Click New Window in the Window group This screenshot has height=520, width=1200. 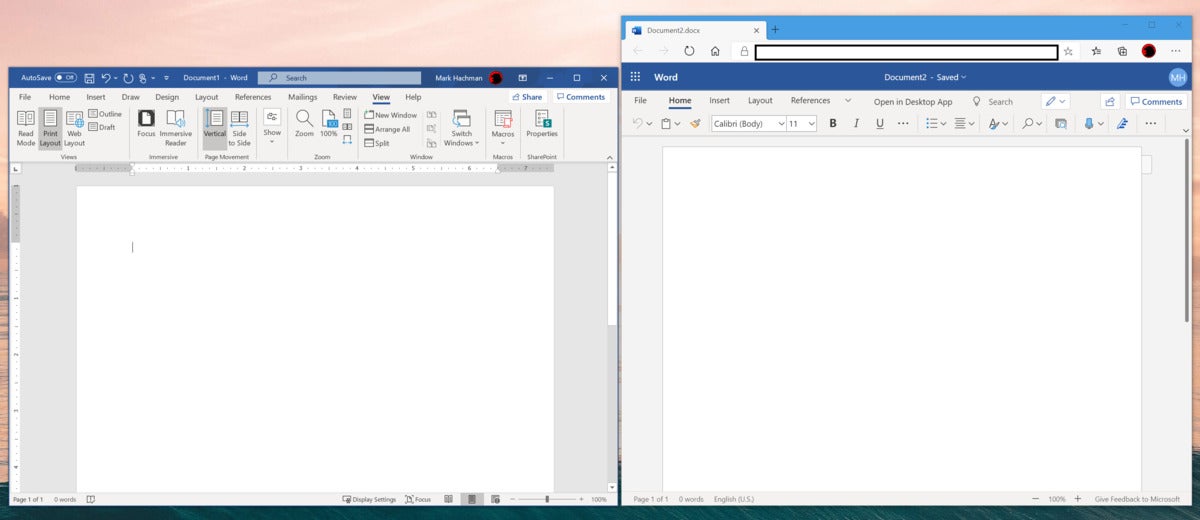click(391, 115)
